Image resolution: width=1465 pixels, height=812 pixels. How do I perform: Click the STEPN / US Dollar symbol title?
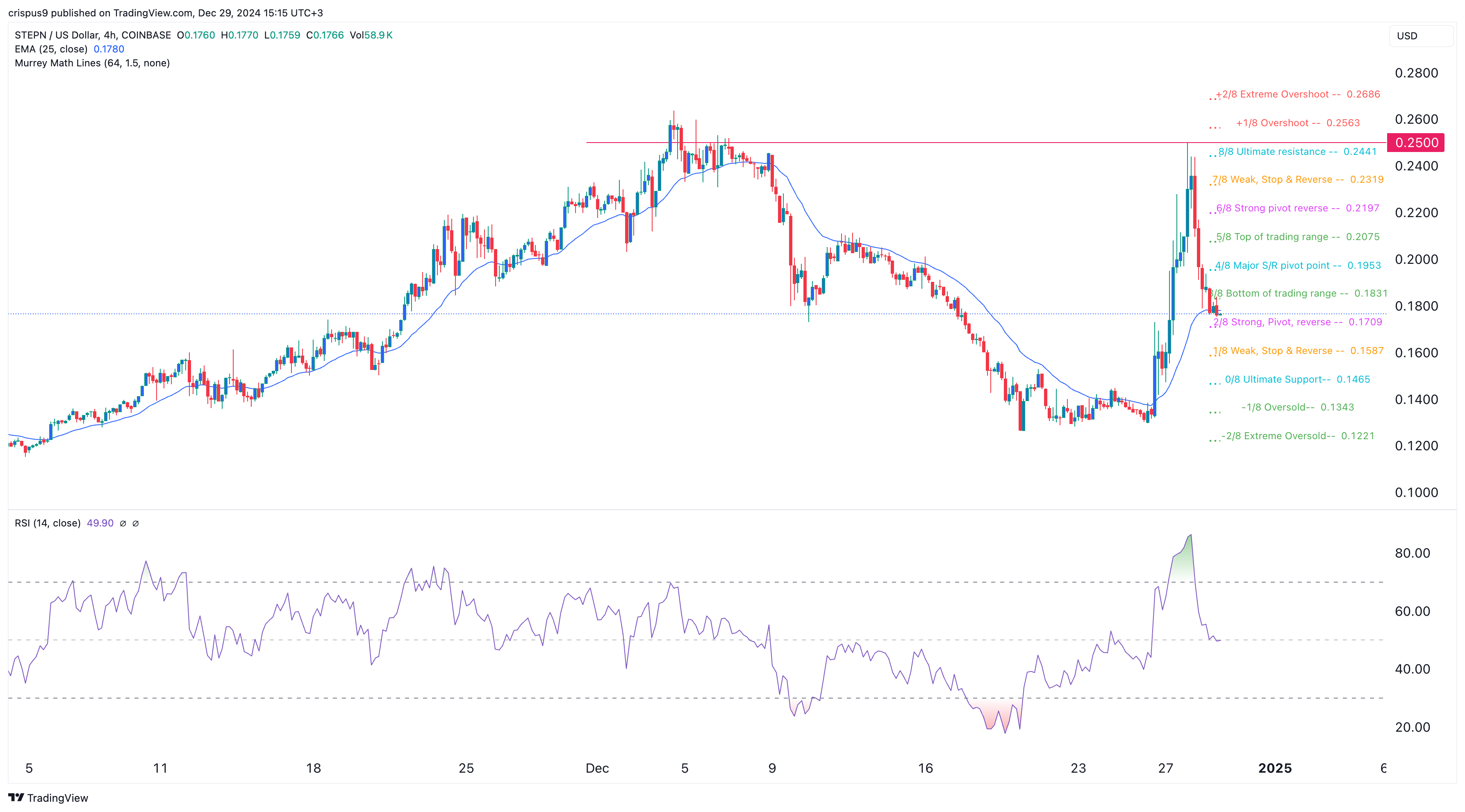(x=93, y=35)
